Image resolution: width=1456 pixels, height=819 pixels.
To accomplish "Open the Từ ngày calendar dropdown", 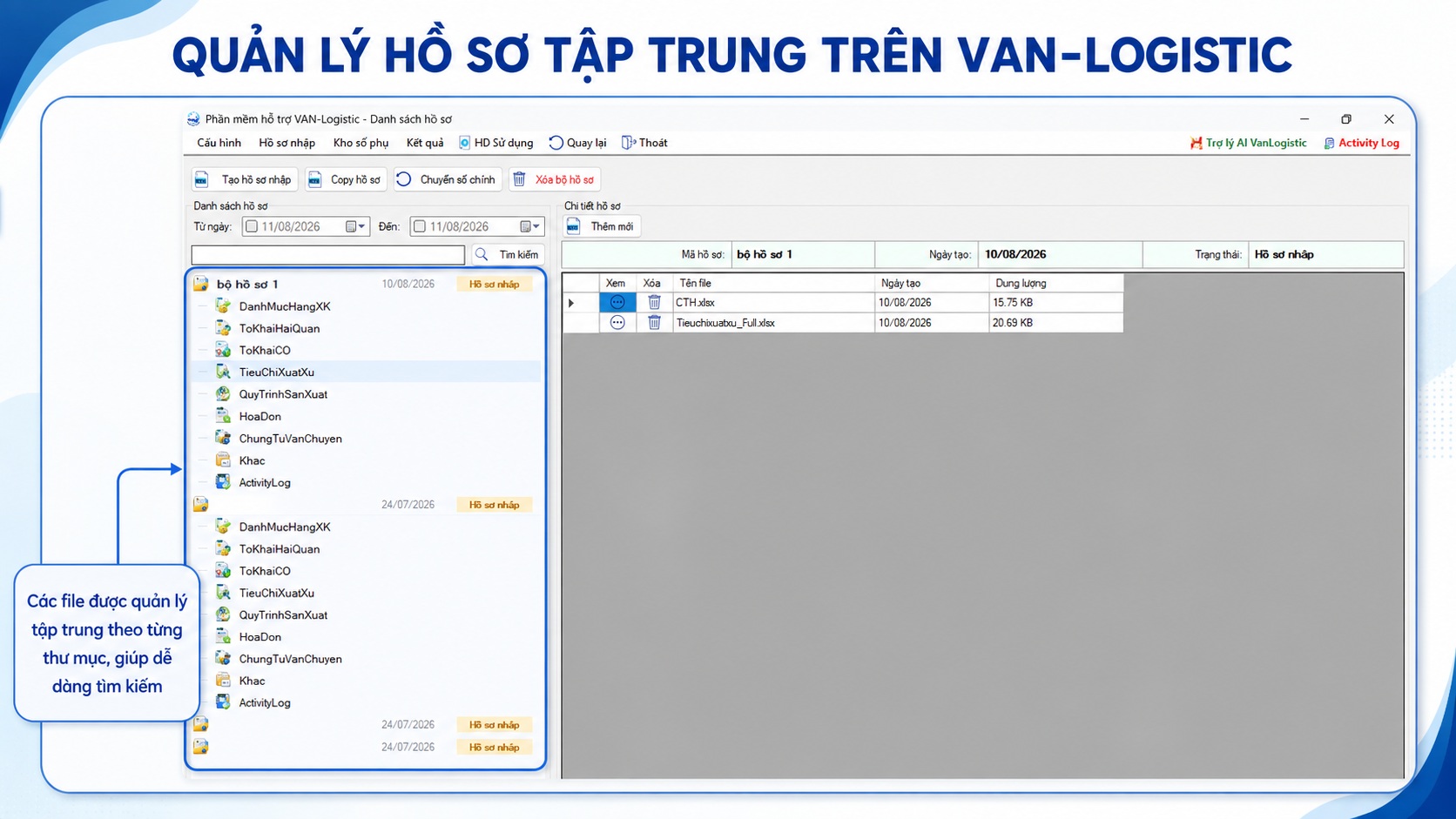I will point(356,226).
